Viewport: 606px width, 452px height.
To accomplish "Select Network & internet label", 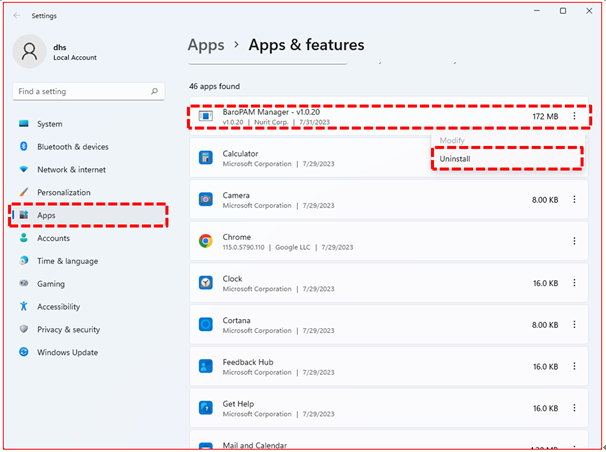I will [x=71, y=170].
